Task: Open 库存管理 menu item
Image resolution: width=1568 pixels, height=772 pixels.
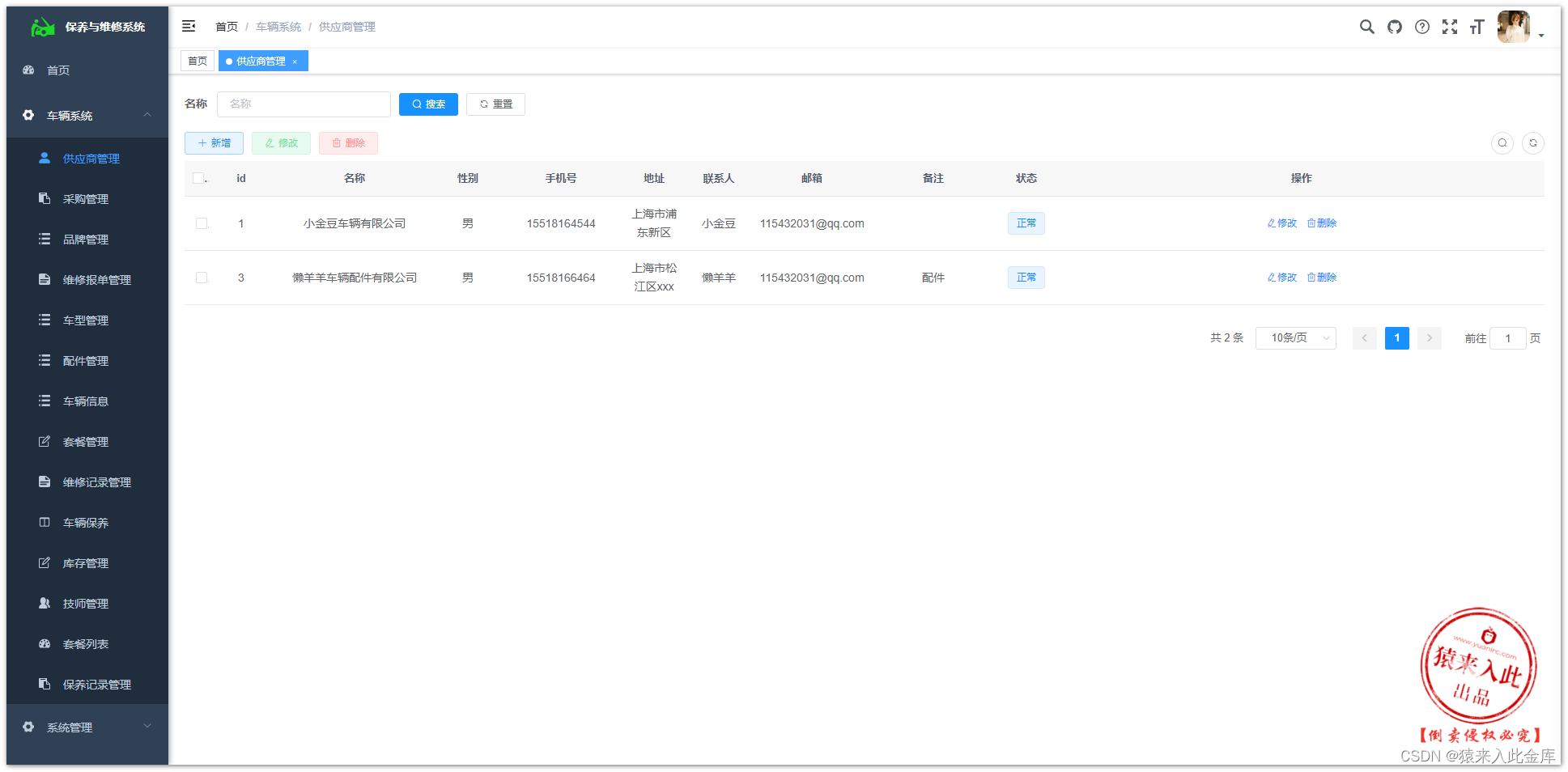Action: (87, 563)
